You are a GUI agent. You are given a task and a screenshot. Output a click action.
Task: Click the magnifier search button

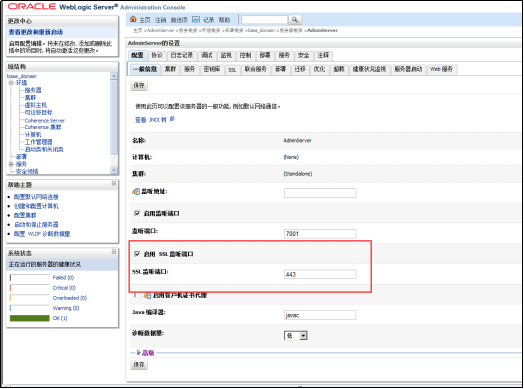295,20
